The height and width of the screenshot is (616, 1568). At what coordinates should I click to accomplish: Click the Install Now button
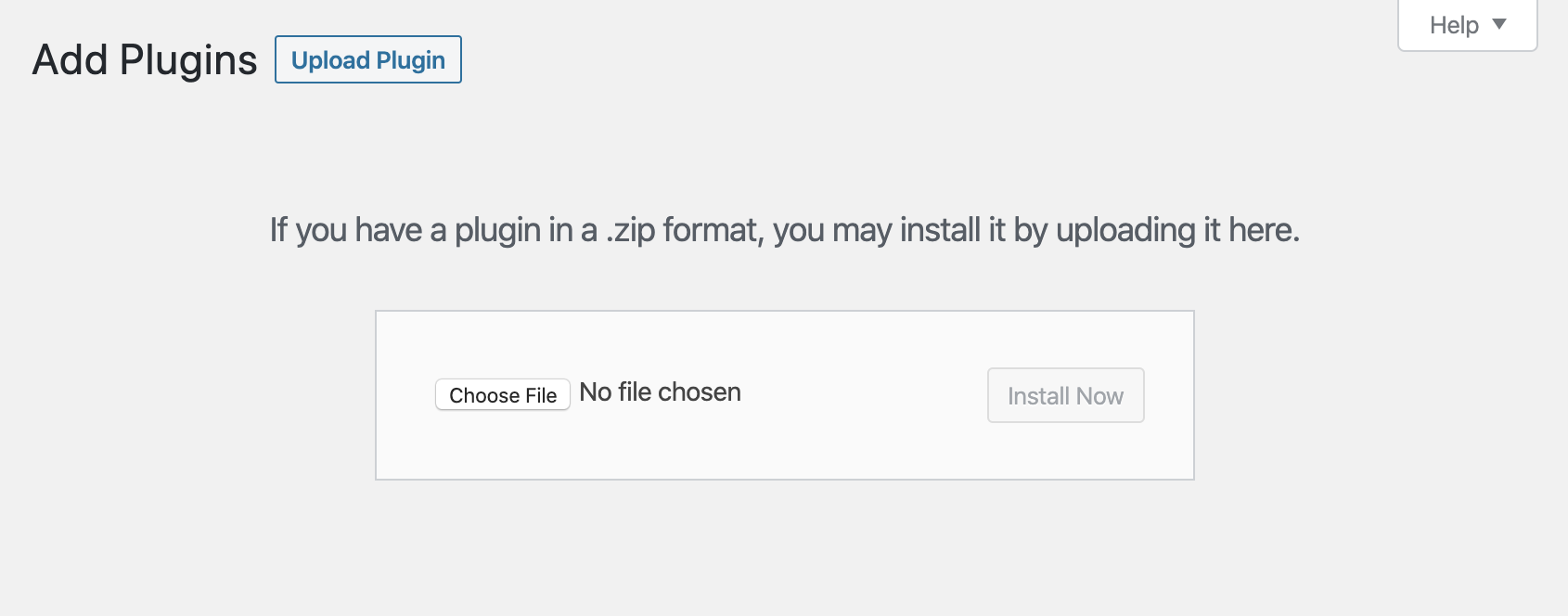[1065, 396]
